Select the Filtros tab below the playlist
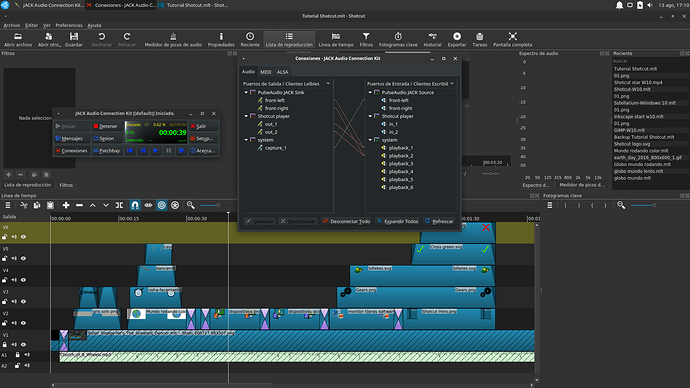Viewport: 690px width, 388px height. pos(66,185)
